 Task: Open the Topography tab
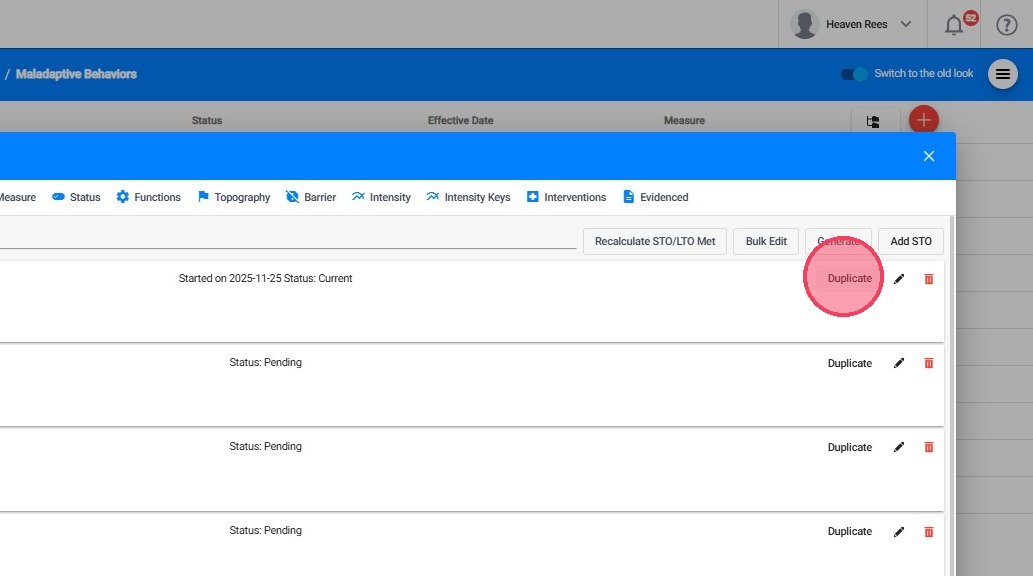[234, 197]
